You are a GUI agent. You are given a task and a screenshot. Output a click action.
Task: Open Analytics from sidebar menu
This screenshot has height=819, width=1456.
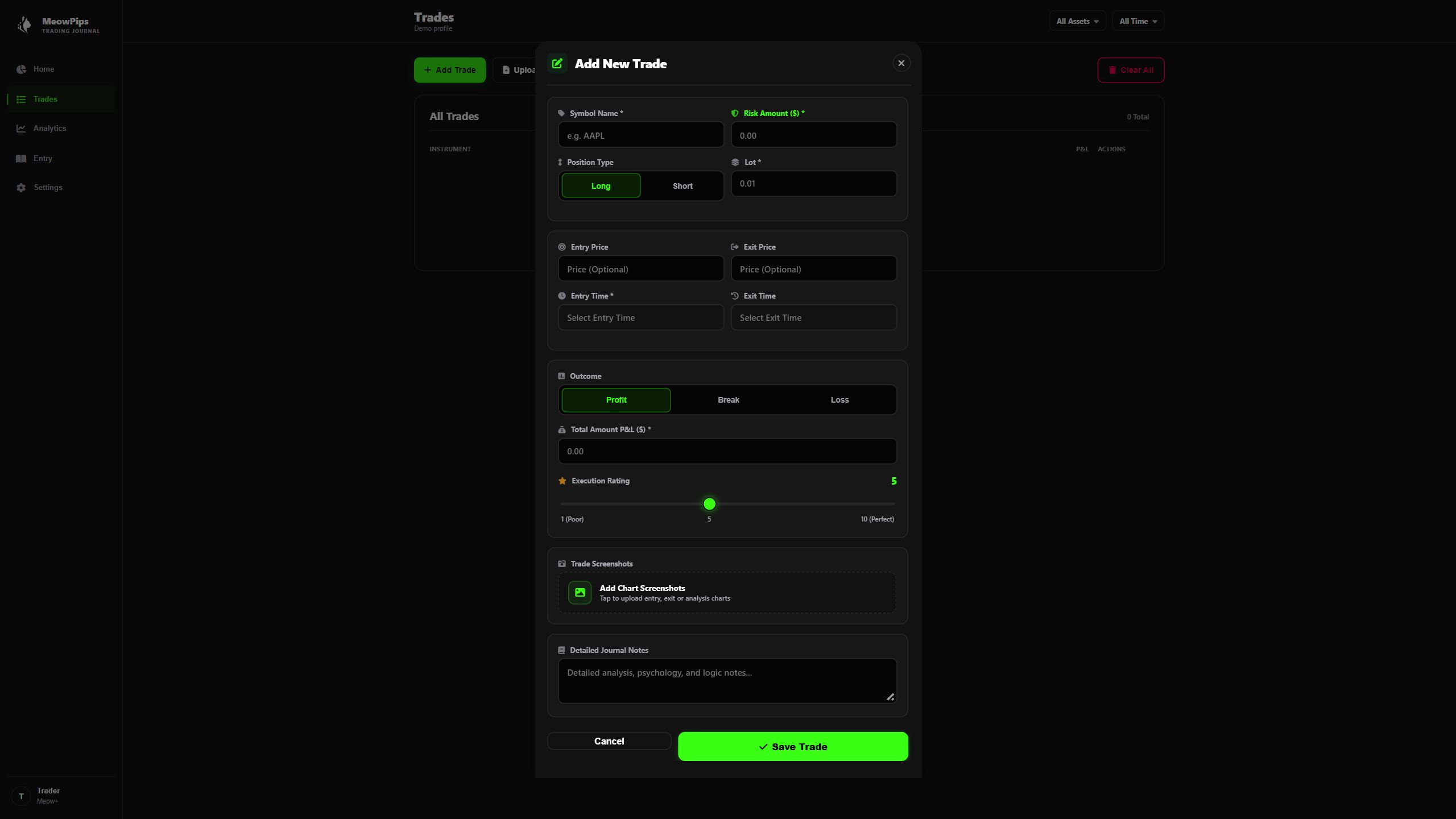(61, 129)
